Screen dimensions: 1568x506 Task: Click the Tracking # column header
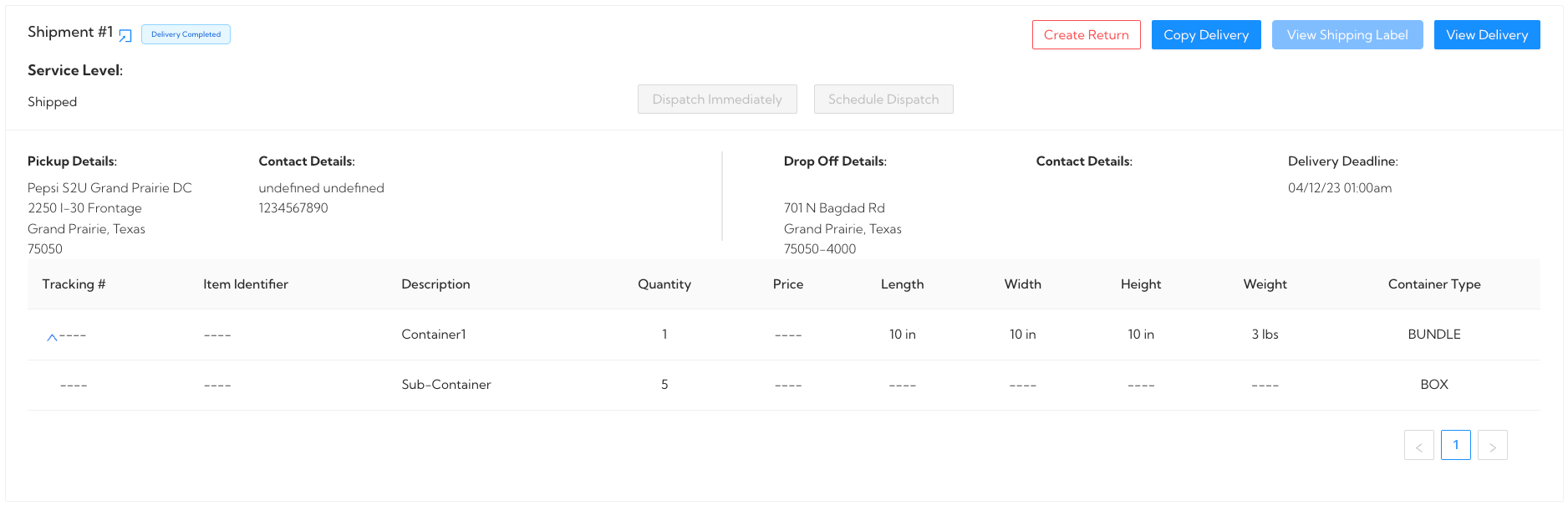click(74, 284)
